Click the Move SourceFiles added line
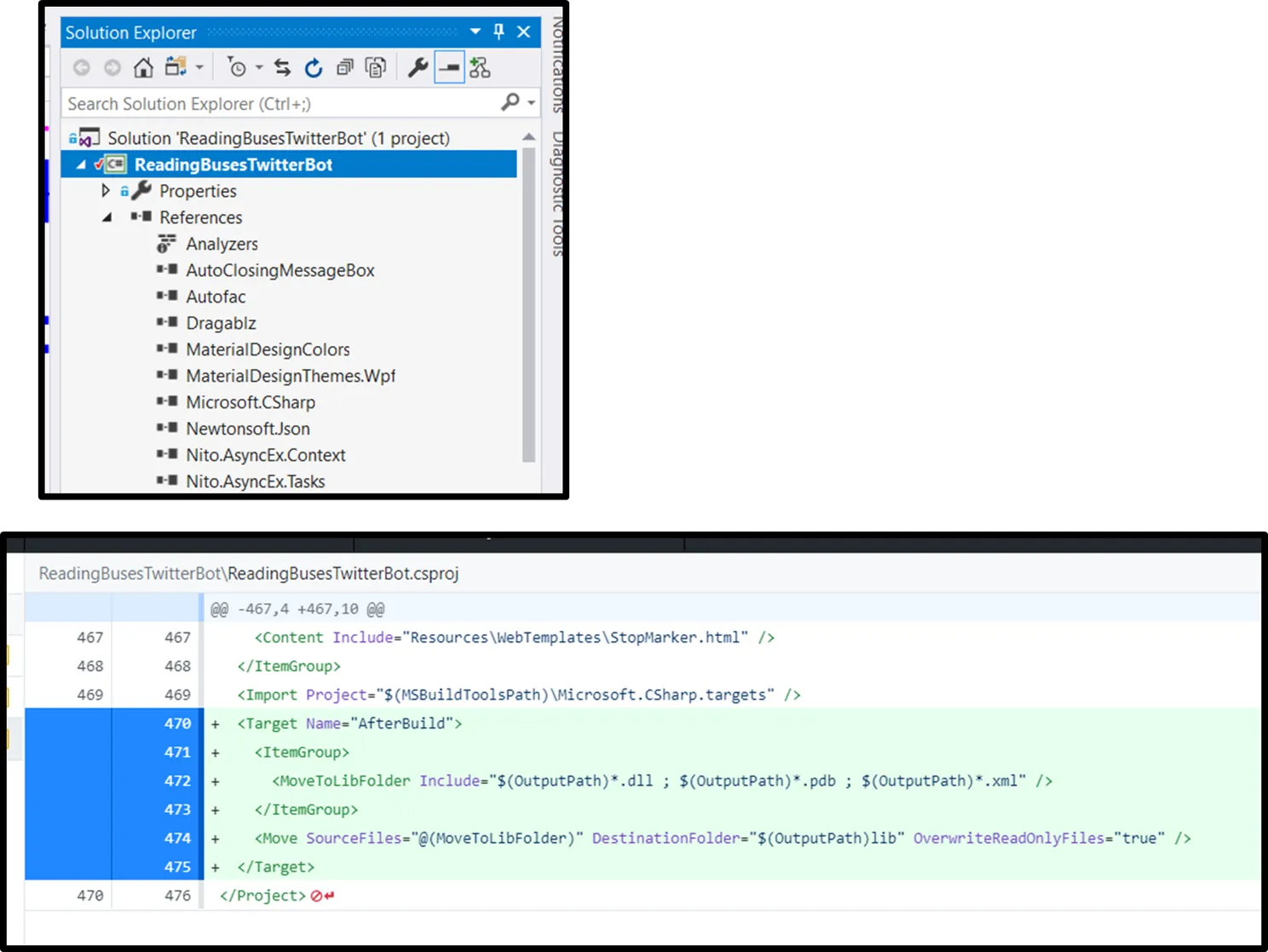 pyautogui.click(x=723, y=839)
